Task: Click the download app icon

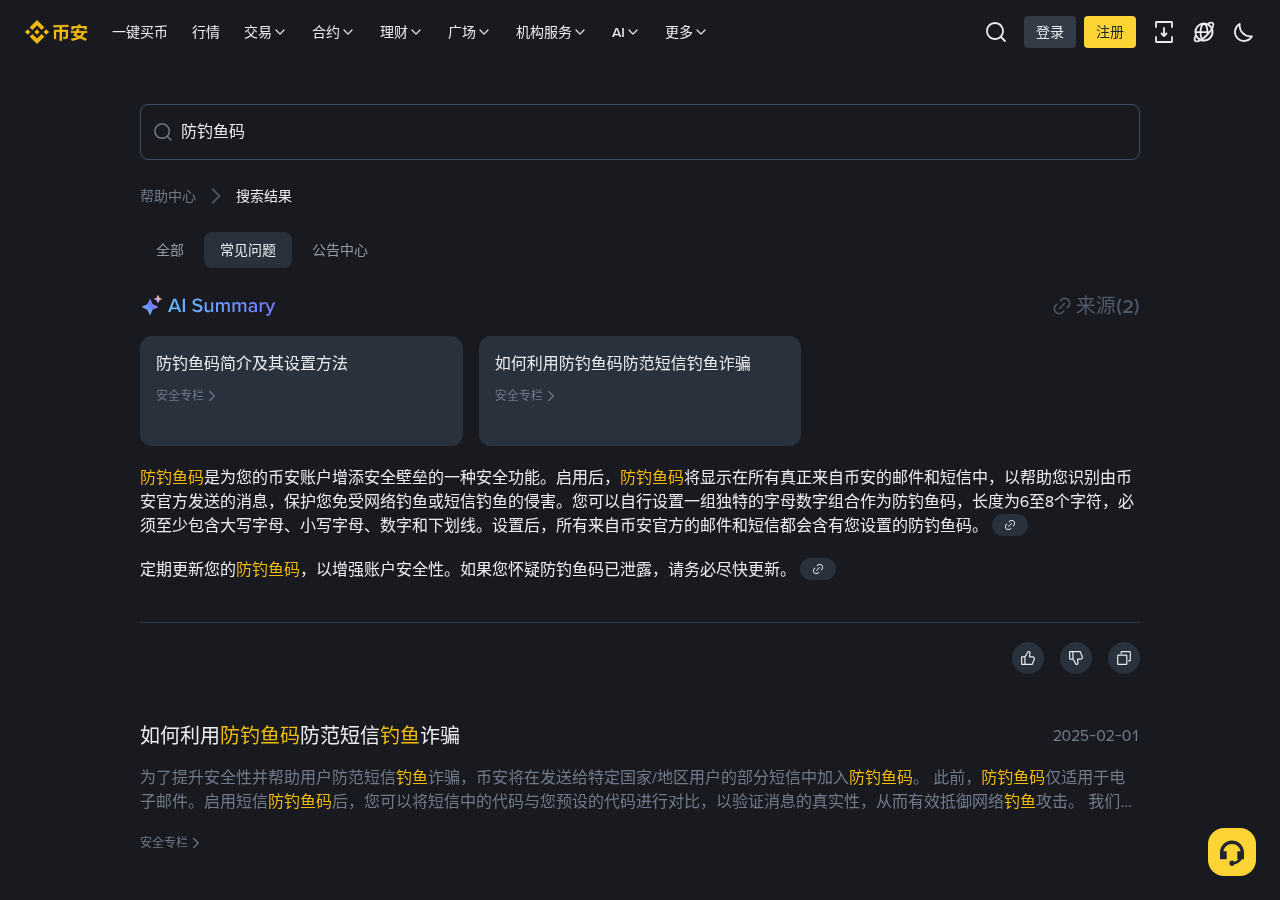Action: pos(1164,32)
